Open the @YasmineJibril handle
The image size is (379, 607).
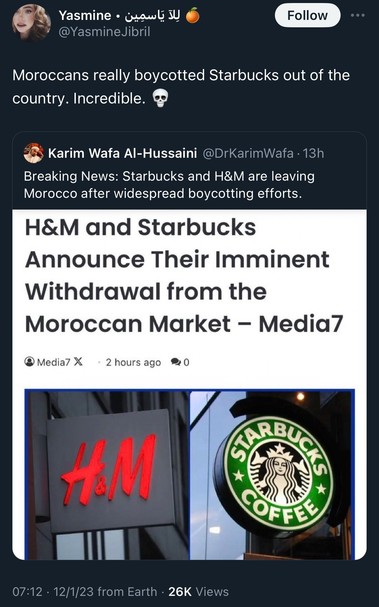click(104, 32)
